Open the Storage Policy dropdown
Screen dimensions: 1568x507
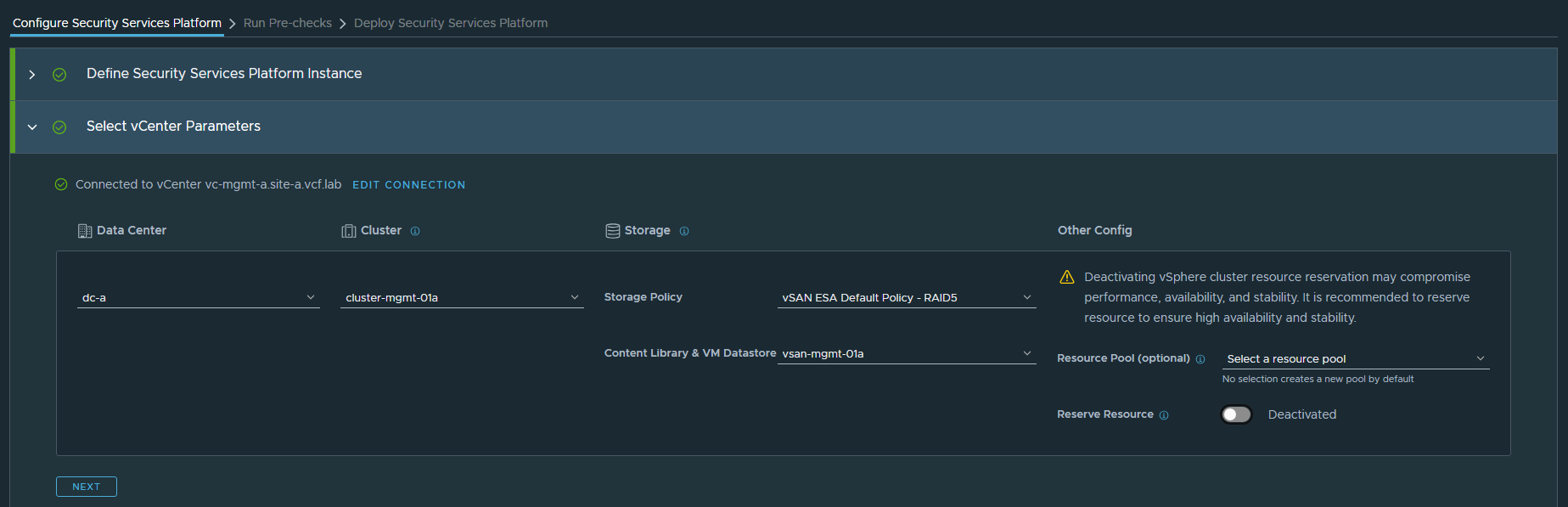(906, 298)
